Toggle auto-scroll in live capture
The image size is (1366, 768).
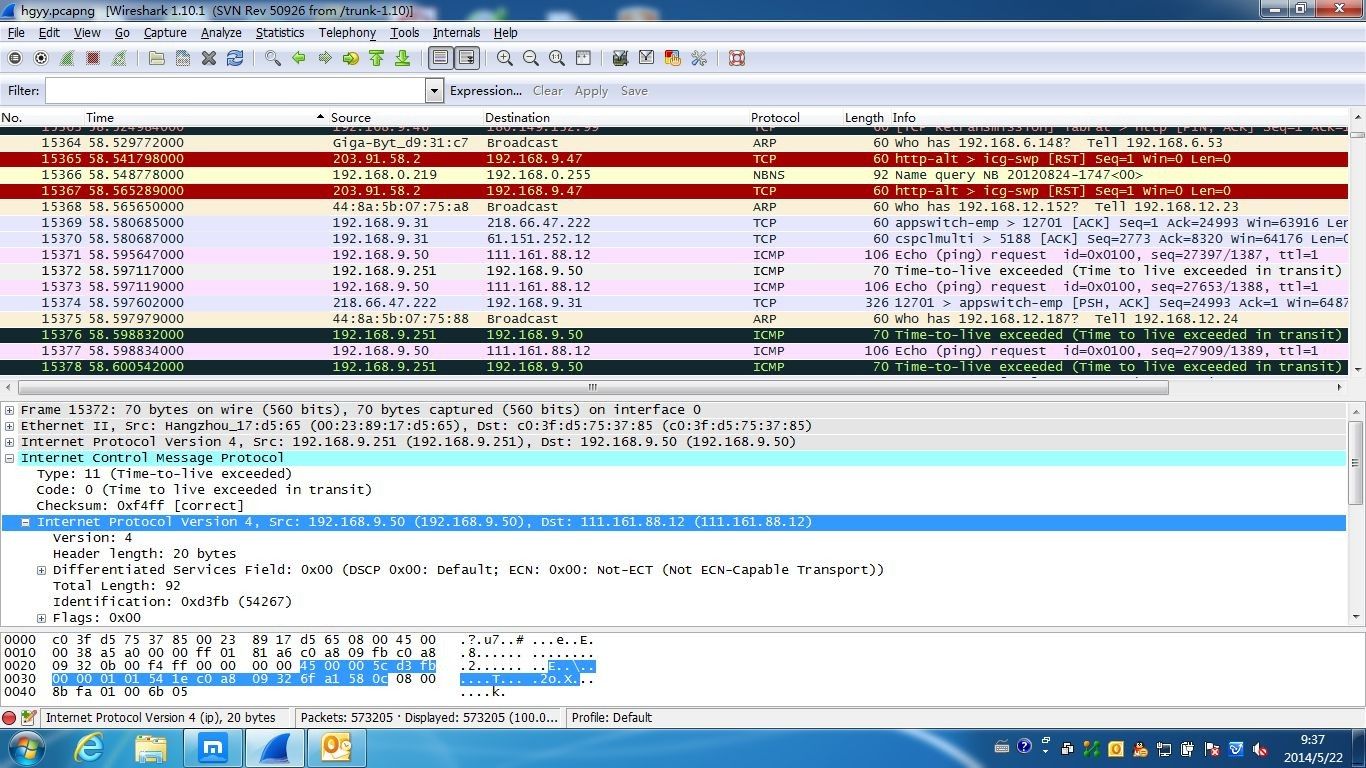(466, 59)
